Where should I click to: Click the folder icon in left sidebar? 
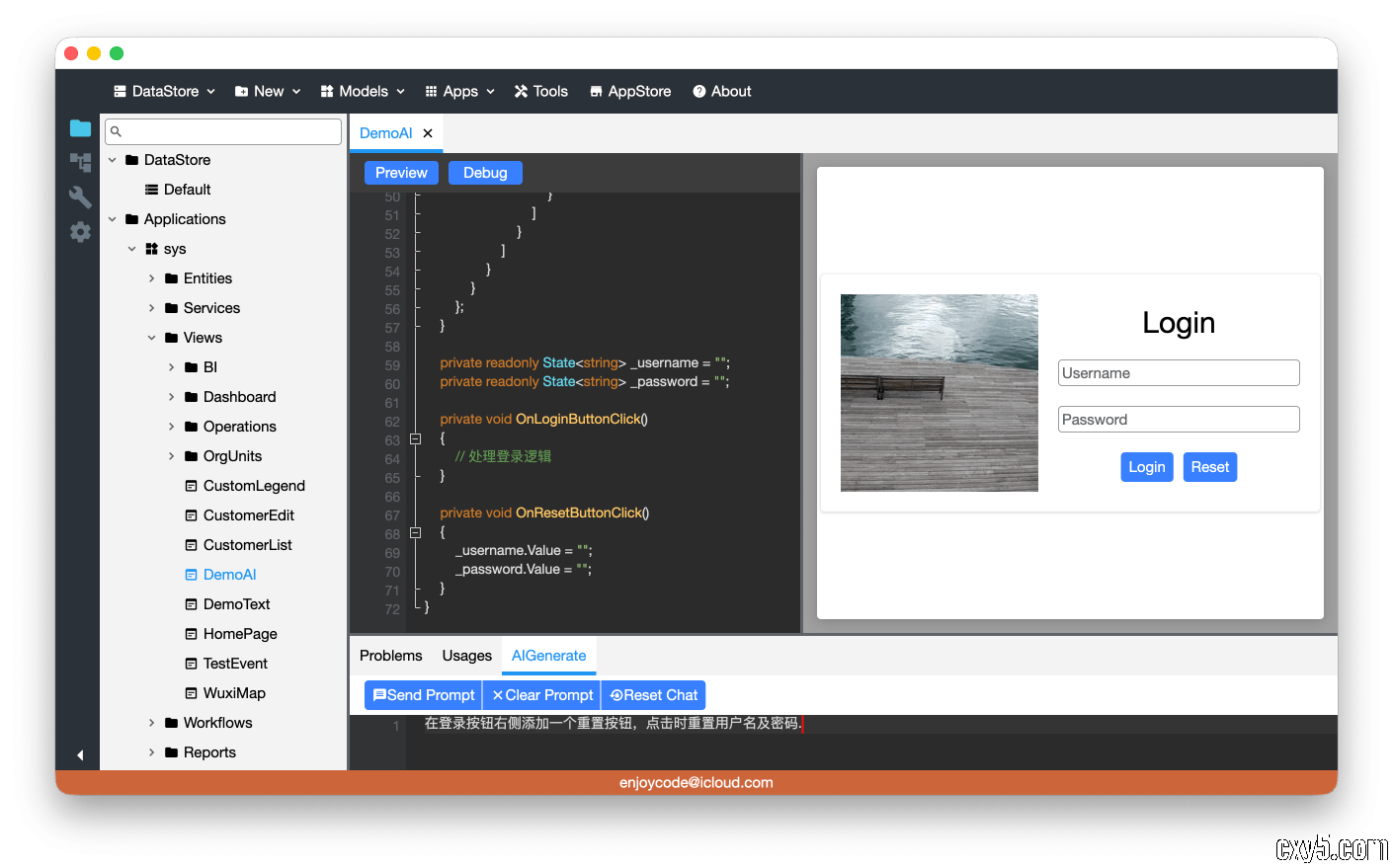pyautogui.click(x=80, y=128)
